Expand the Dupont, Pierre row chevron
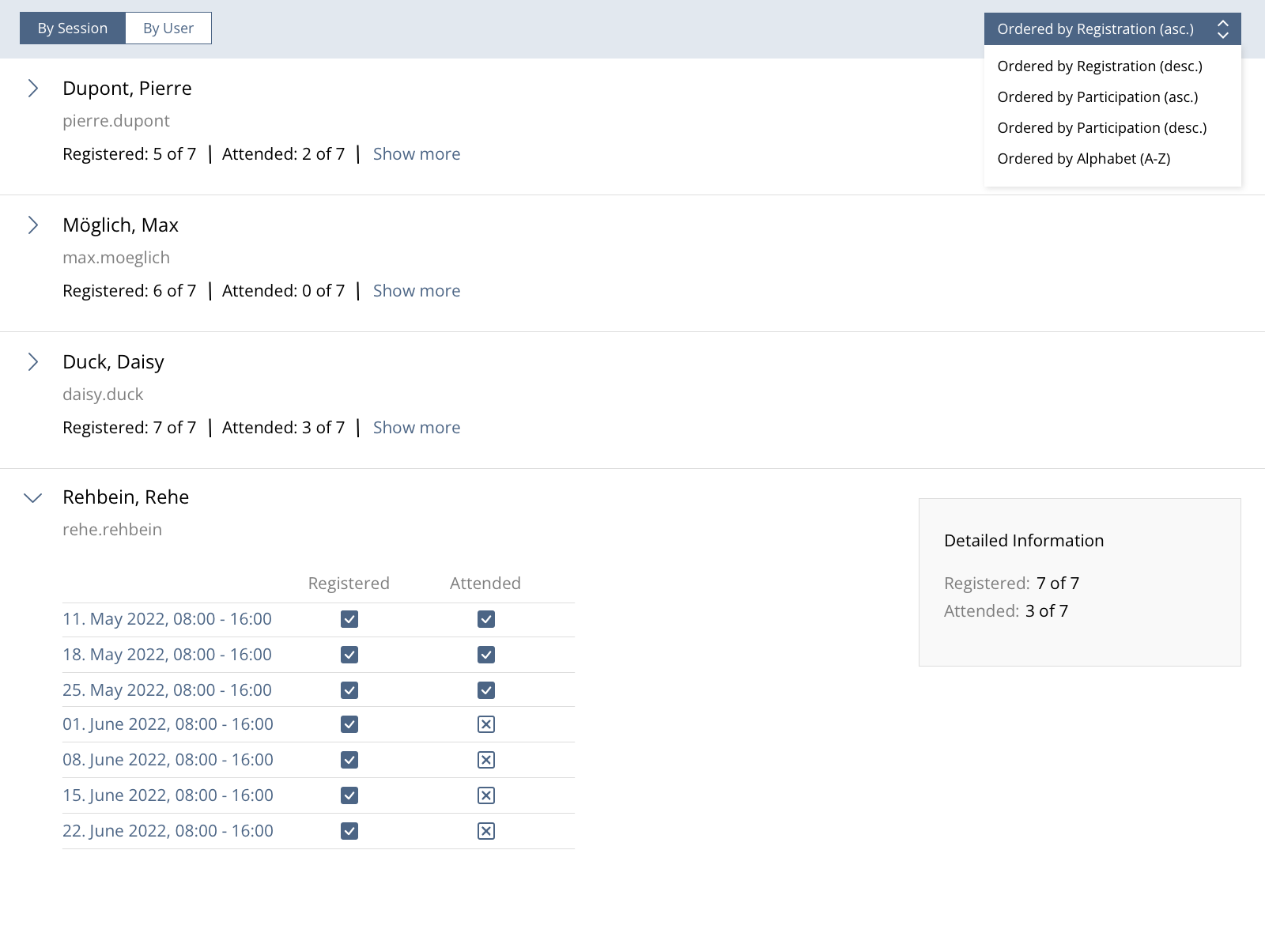This screenshot has width=1265, height=952. pyautogui.click(x=33, y=89)
